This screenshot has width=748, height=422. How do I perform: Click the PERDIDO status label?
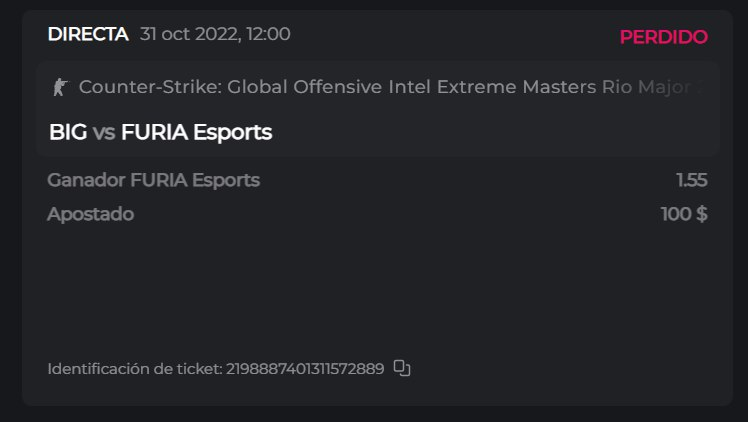(x=663, y=37)
